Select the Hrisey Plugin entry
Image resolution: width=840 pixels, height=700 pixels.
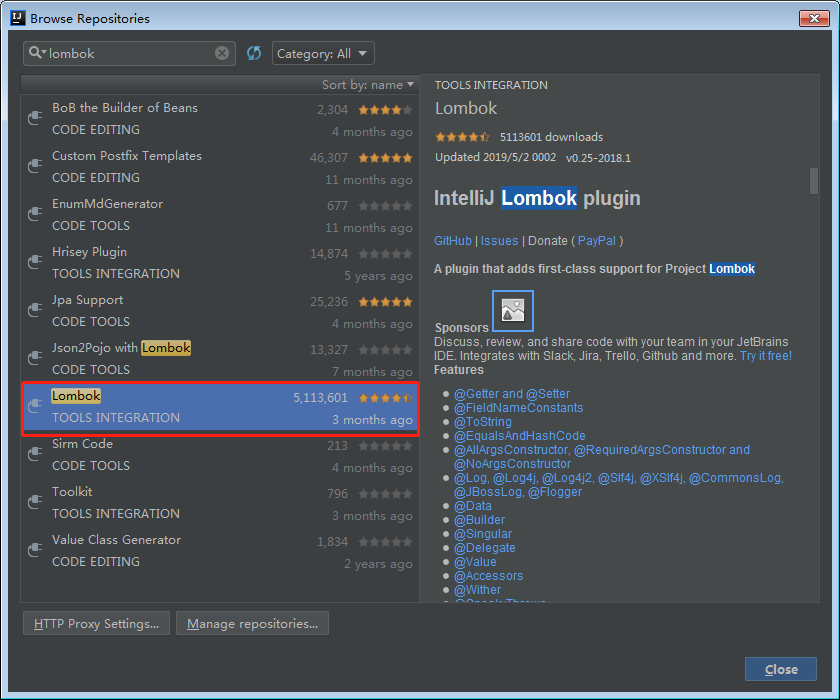[220, 262]
